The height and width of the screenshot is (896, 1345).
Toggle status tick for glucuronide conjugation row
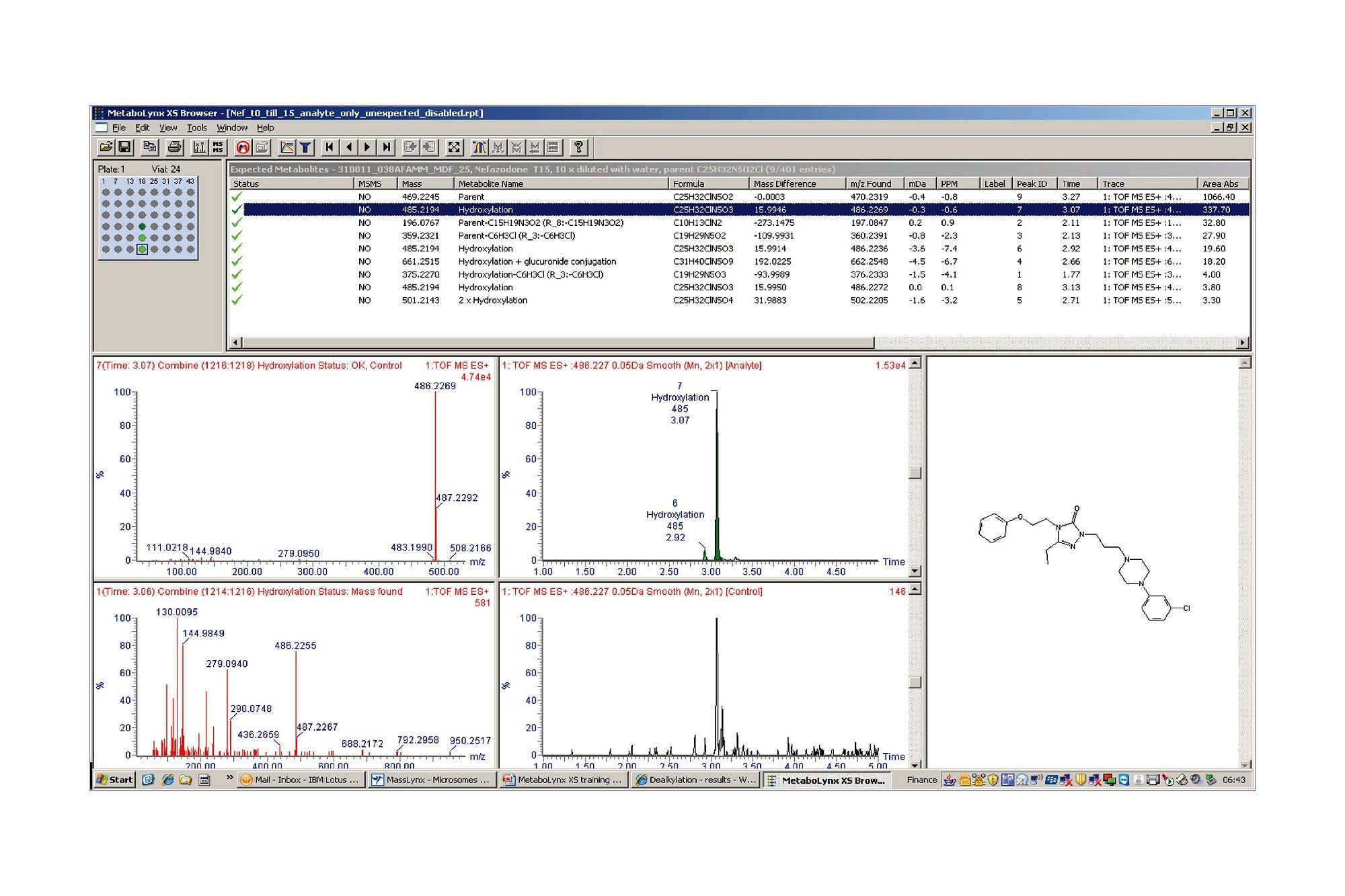coord(237,261)
